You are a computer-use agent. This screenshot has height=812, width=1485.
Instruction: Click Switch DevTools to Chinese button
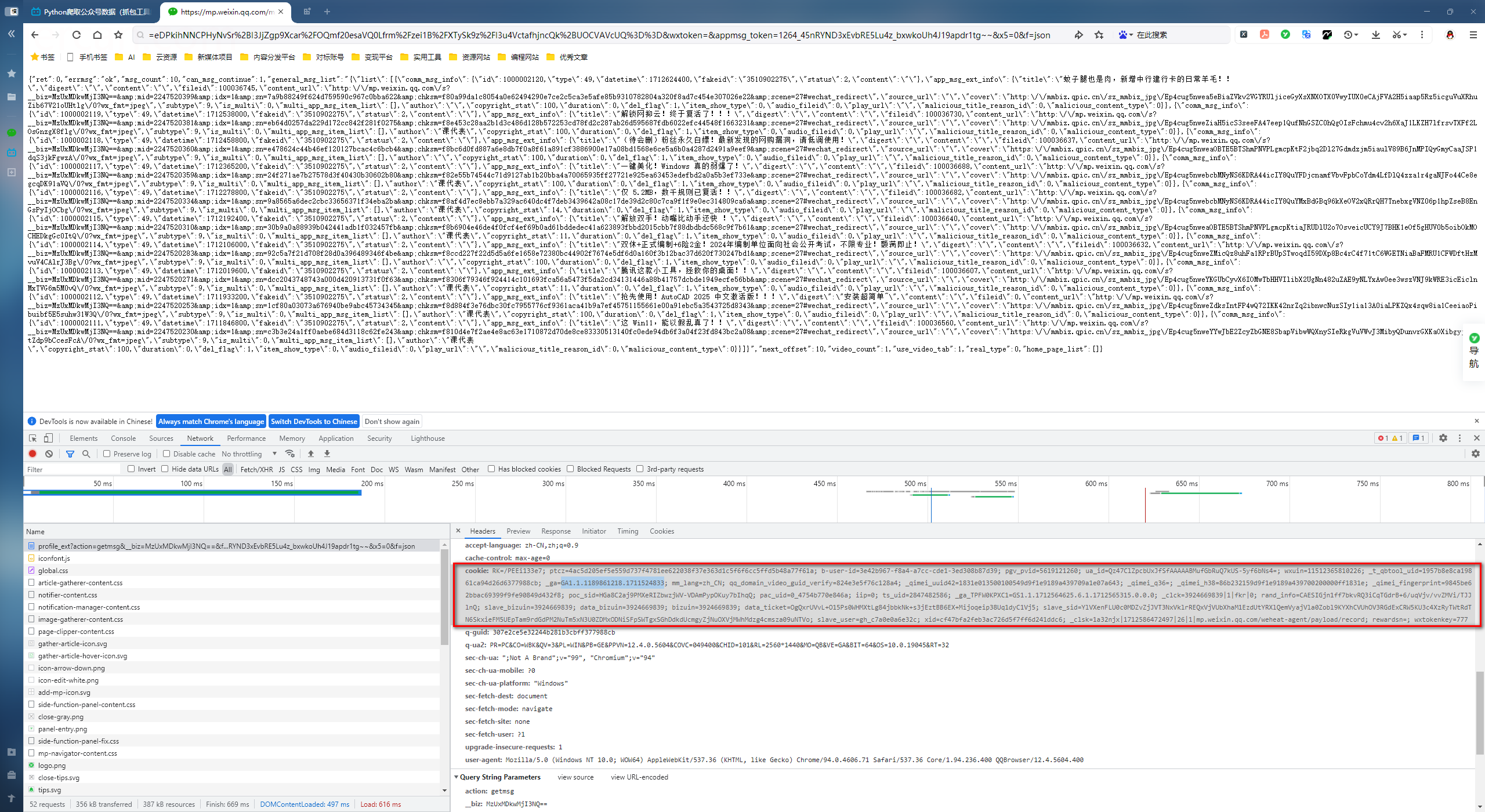[314, 421]
